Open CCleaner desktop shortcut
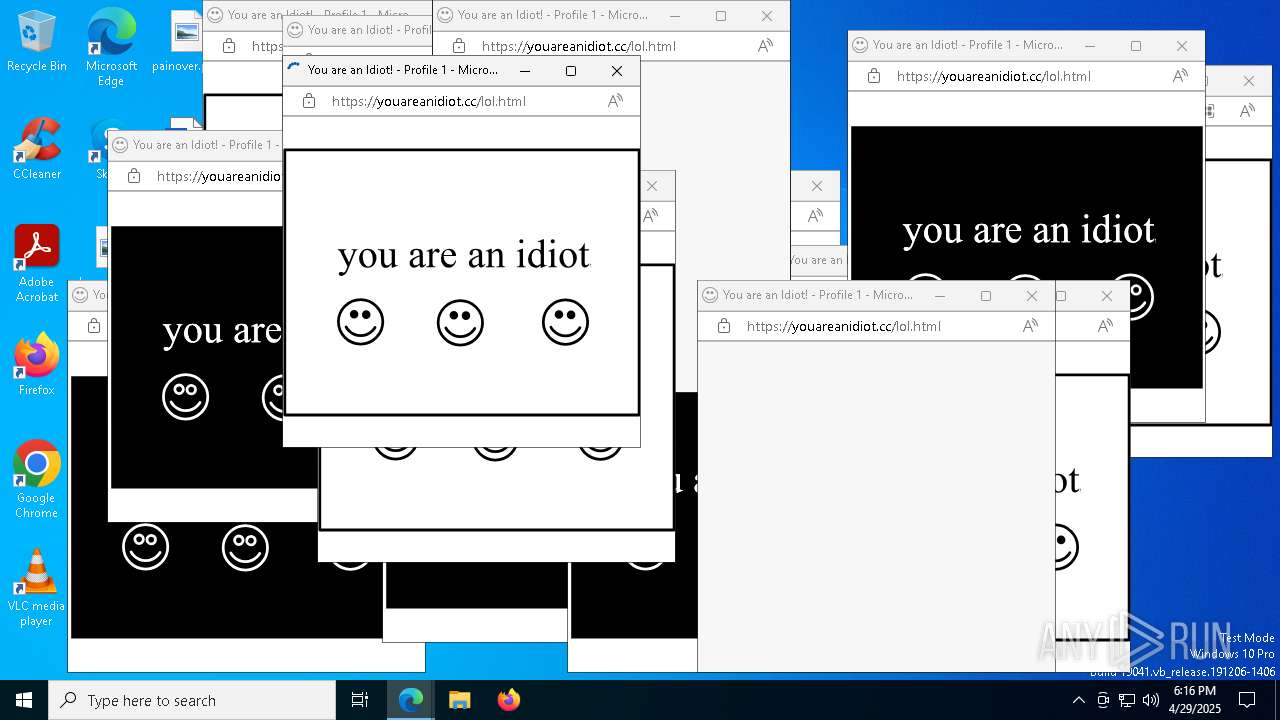 [37, 148]
